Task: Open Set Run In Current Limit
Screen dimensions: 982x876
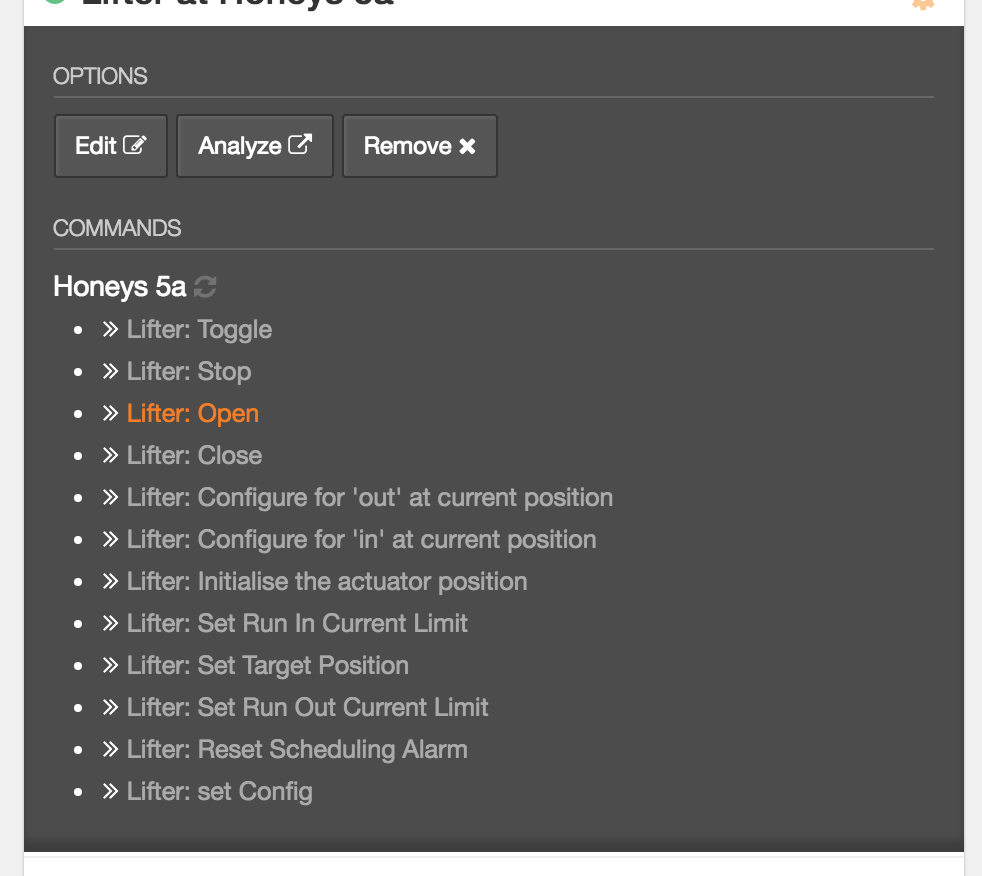Action: (297, 624)
